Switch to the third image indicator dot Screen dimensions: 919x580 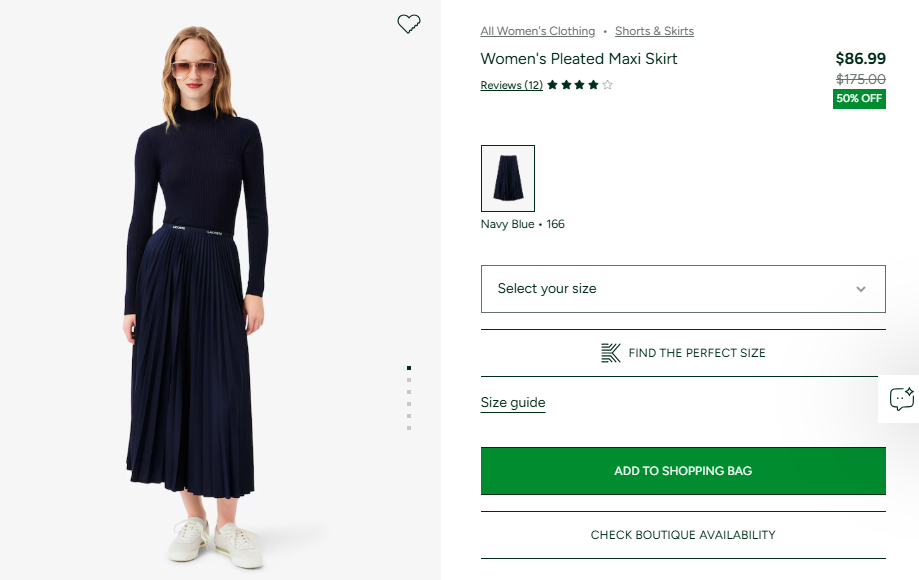coord(409,392)
